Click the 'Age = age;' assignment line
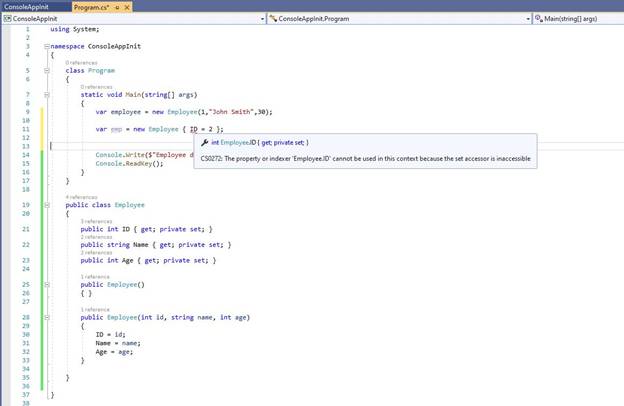624x406 pixels. 114,352
